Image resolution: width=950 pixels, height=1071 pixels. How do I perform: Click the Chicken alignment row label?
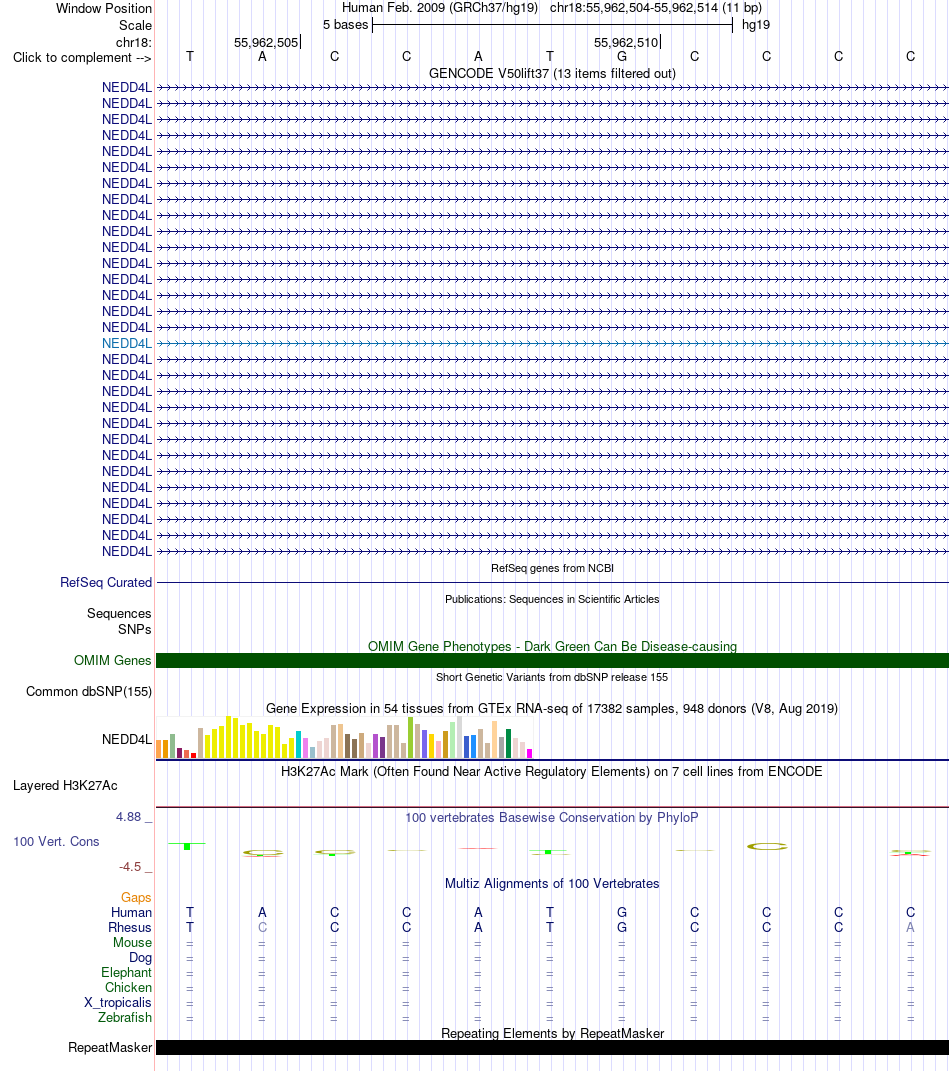click(128, 988)
